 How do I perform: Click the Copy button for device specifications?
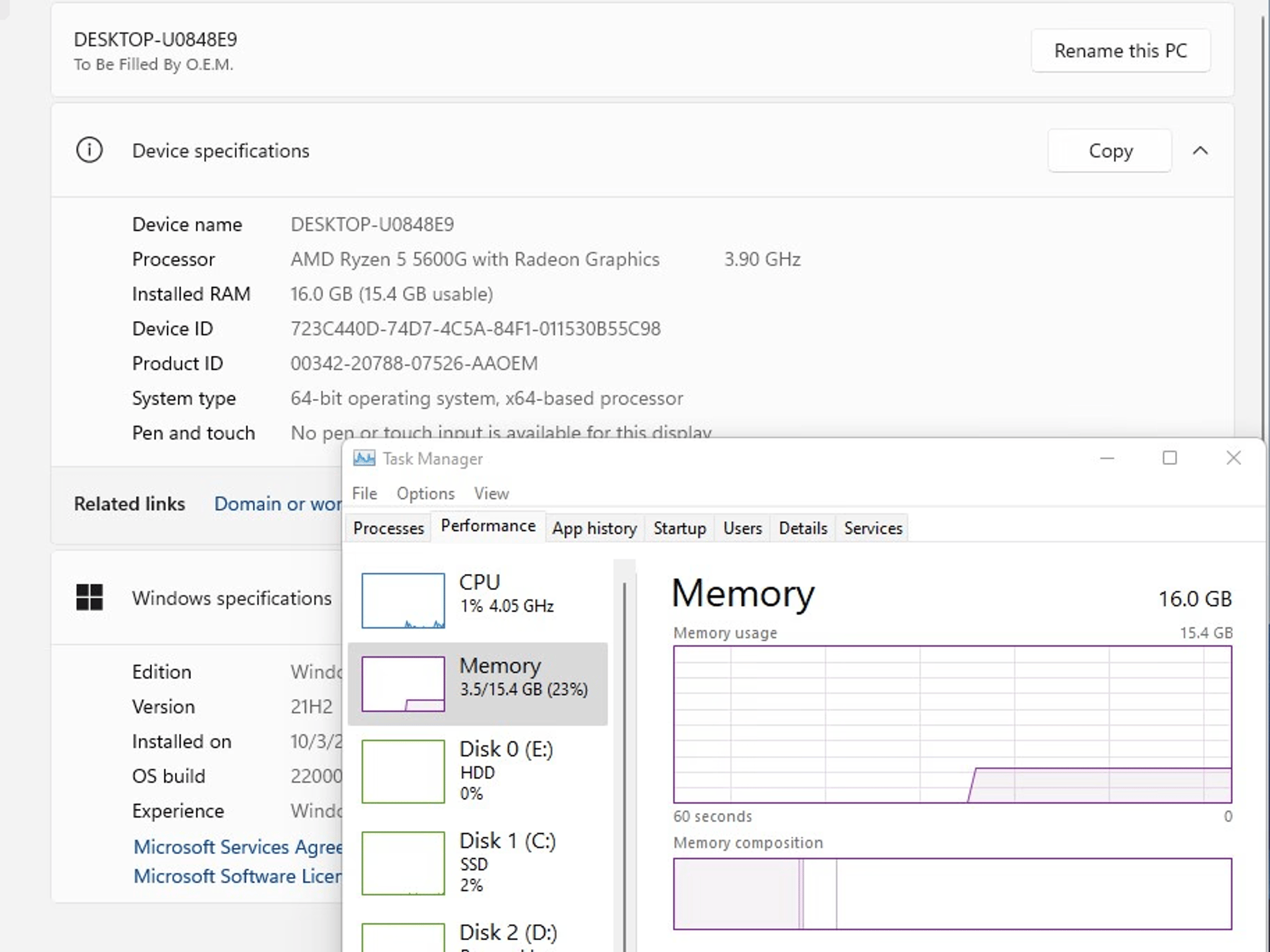[1110, 151]
